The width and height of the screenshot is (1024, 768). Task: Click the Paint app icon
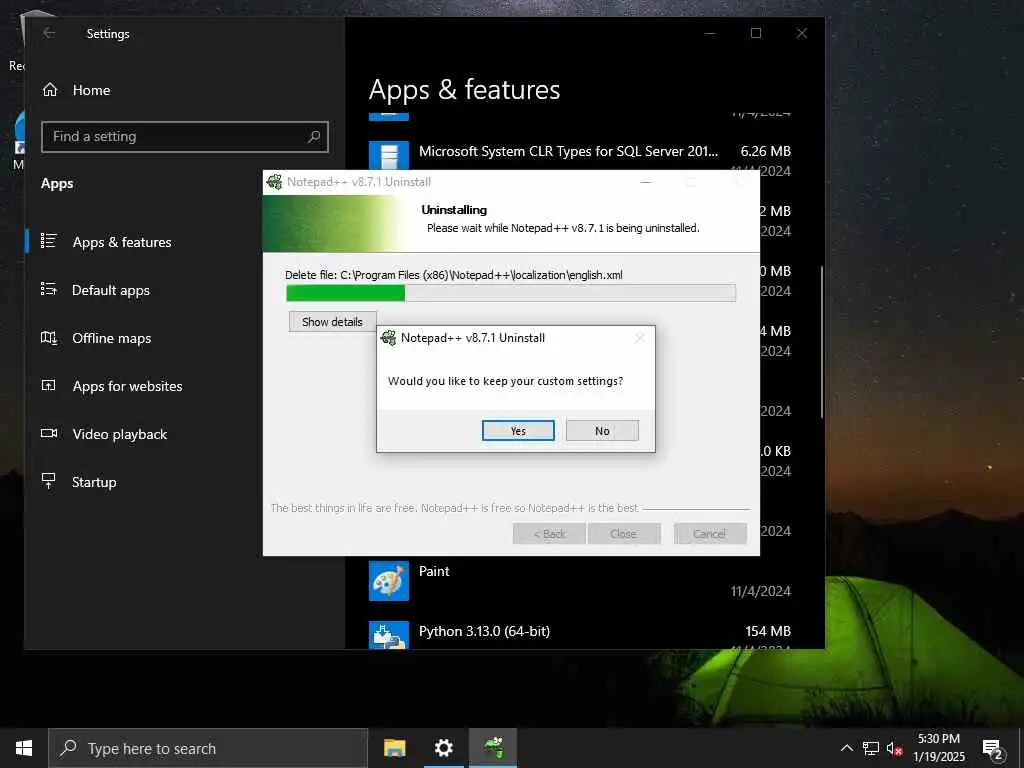389,581
